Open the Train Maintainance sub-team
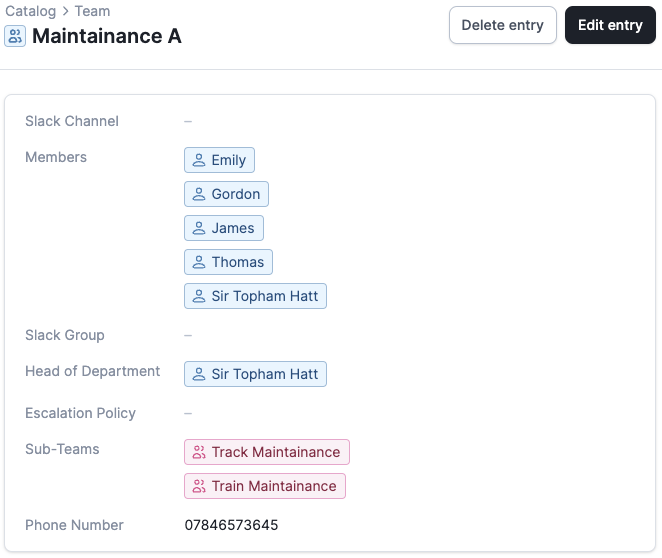This screenshot has height=558, width=662. point(273,486)
